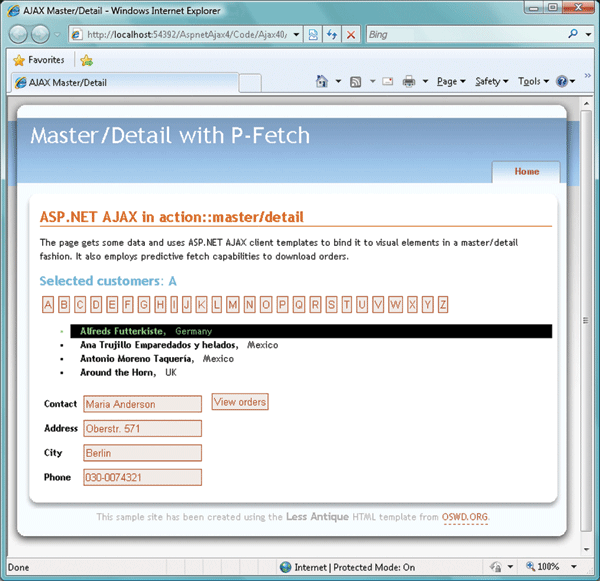The width and height of the screenshot is (600, 581).
Task: Expand the Home icon dropdown arrow
Action: pyautogui.click(x=338, y=81)
